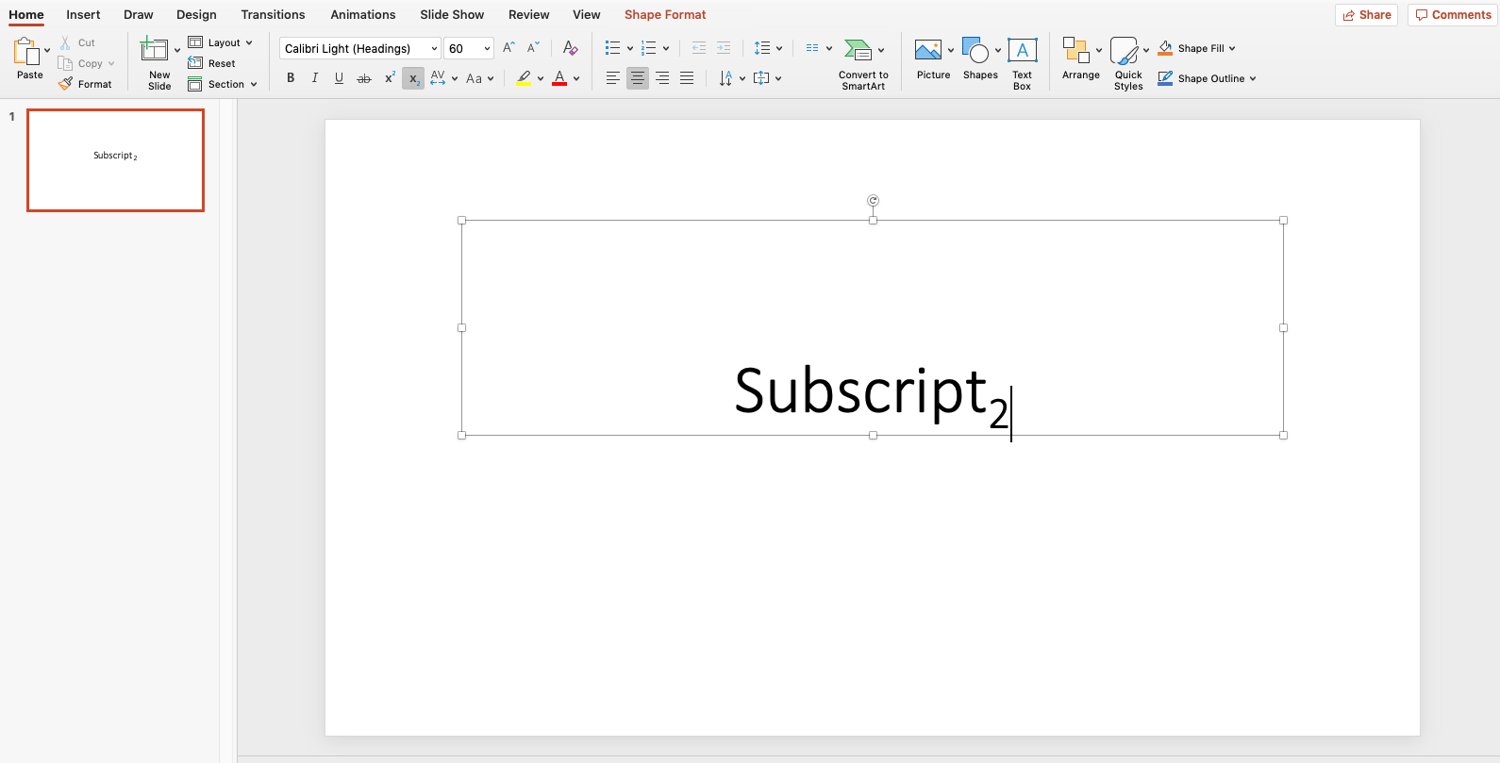
Task: Enable superscript formatting
Action: click(389, 77)
